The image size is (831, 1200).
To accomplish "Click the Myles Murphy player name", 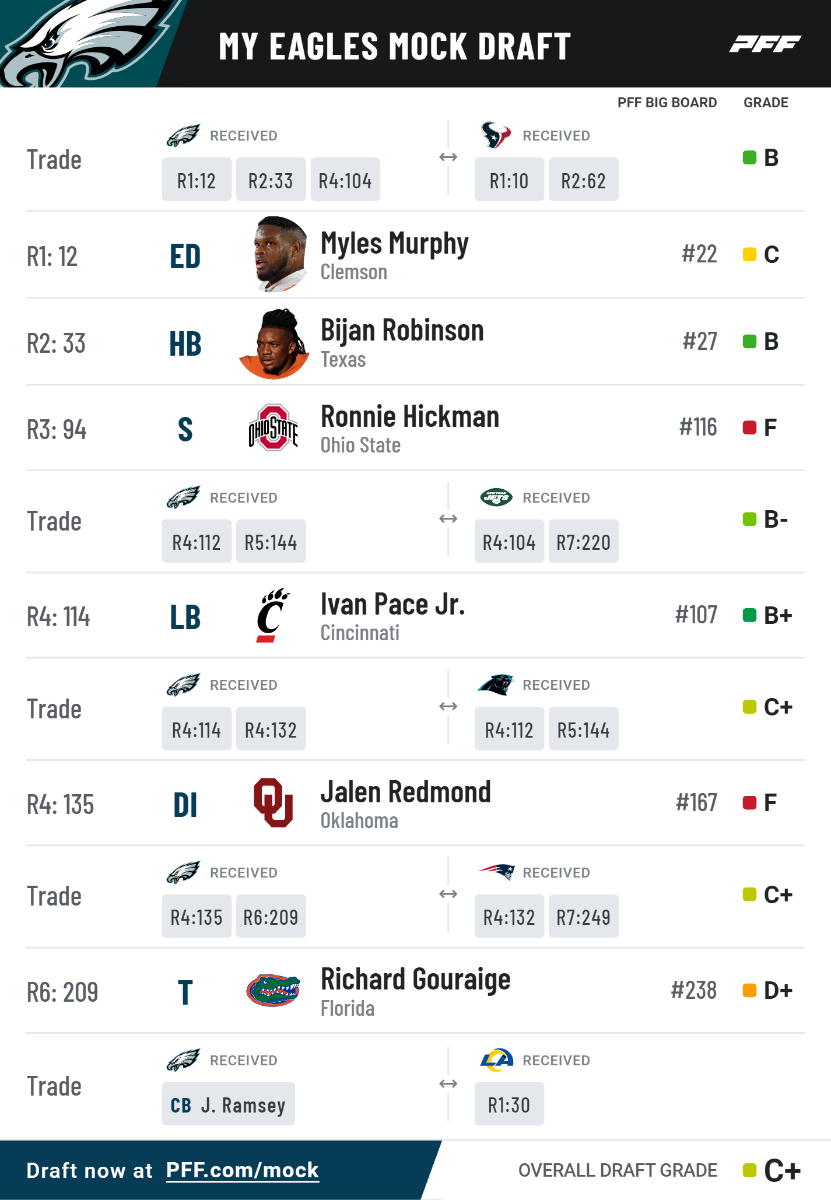I will [394, 243].
